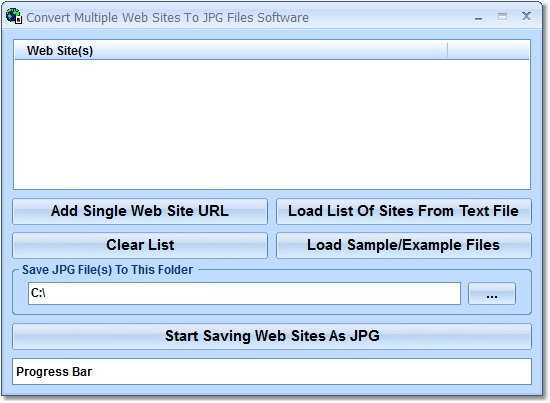Focus the save folder path field

[x=244, y=294]
